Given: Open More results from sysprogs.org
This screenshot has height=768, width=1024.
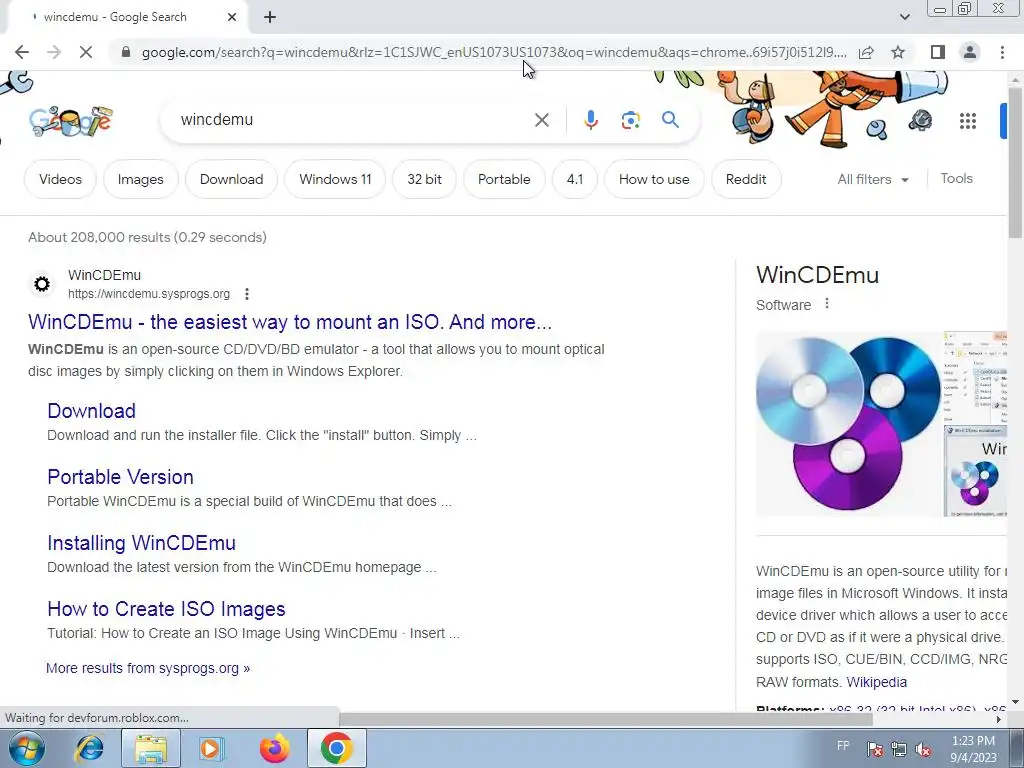Looking at the screenshot, I should point(148,668).
